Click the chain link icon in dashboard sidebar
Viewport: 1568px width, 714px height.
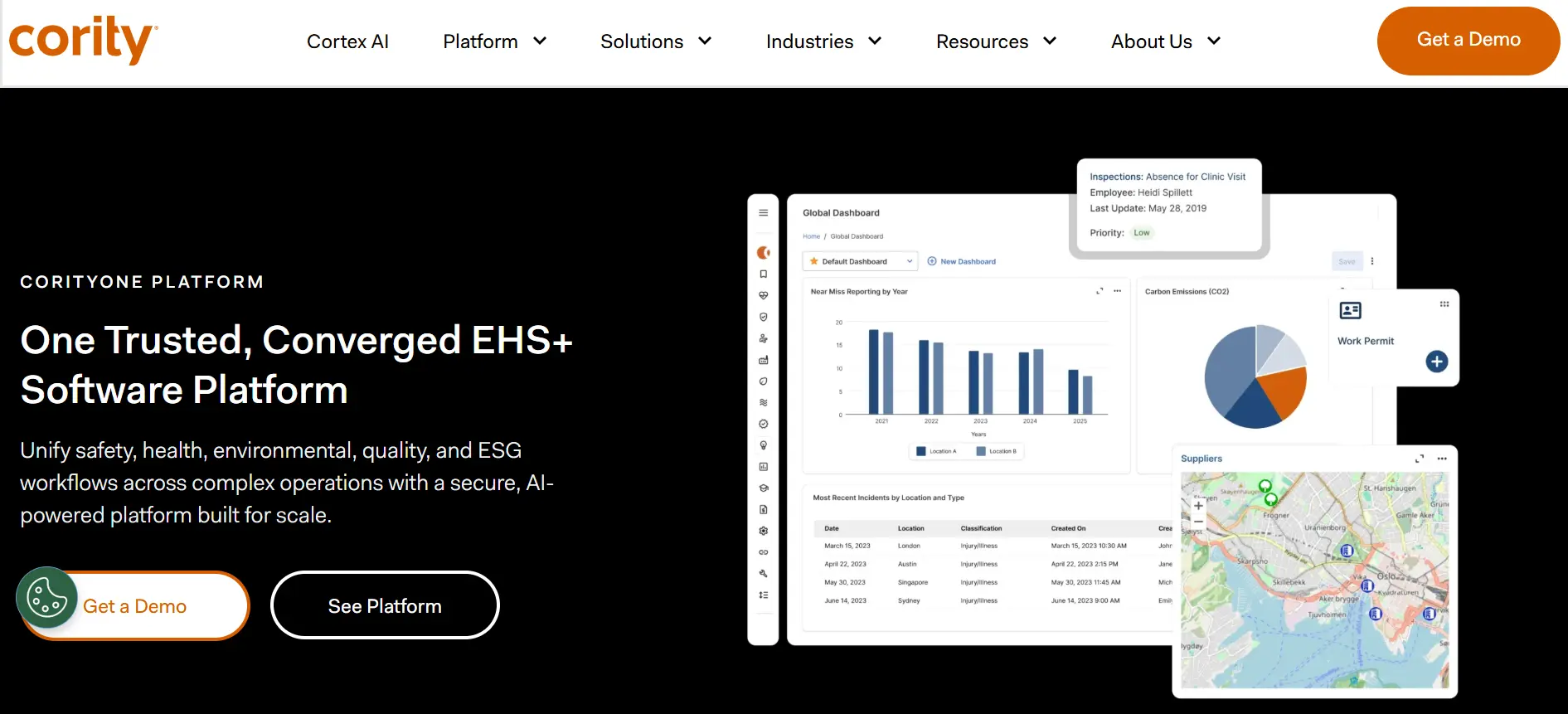point(764,552)
